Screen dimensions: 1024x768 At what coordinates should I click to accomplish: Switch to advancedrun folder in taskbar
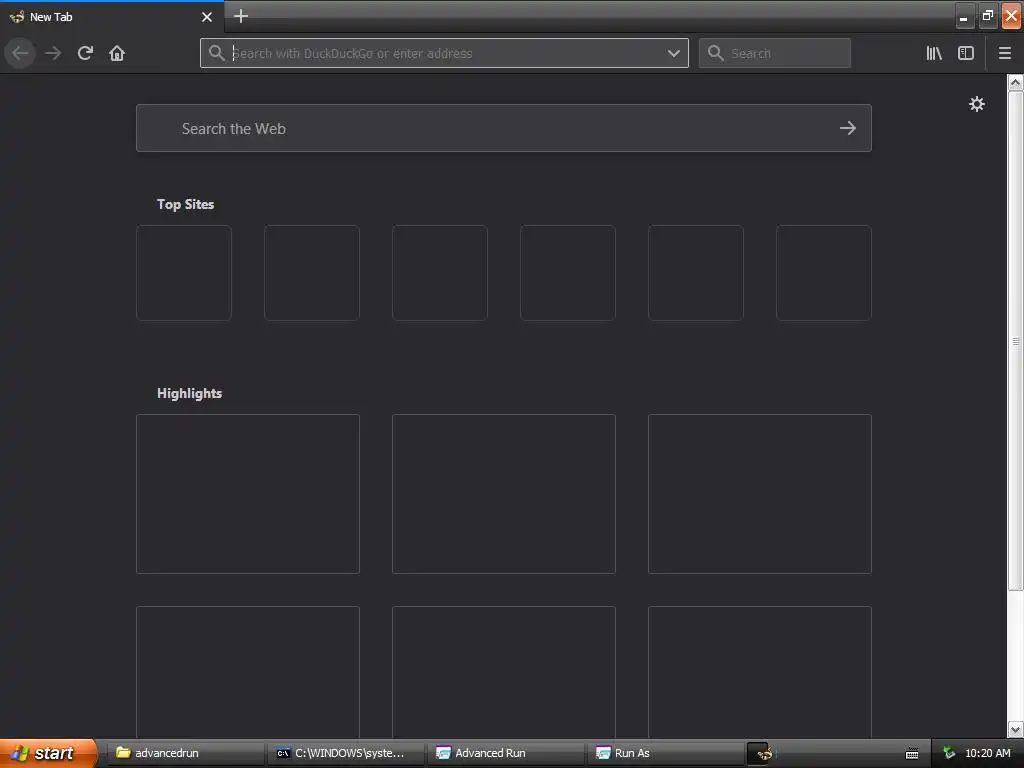pos(184,753)
